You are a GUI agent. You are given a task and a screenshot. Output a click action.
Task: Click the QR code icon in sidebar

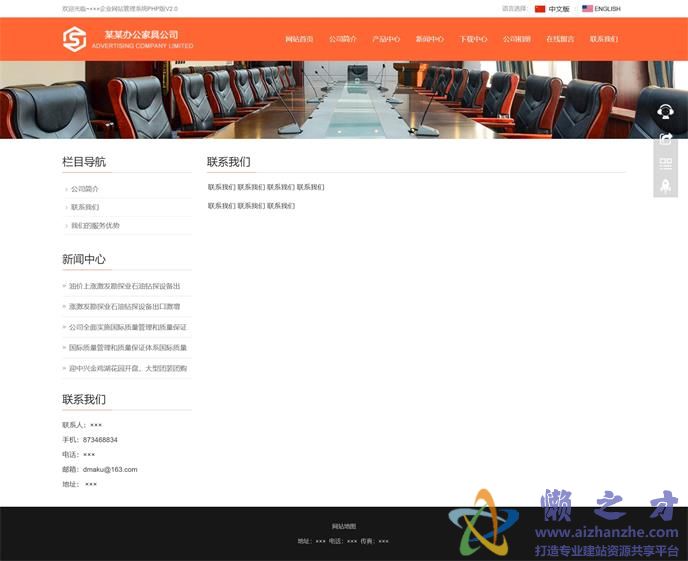pos(666,163)
